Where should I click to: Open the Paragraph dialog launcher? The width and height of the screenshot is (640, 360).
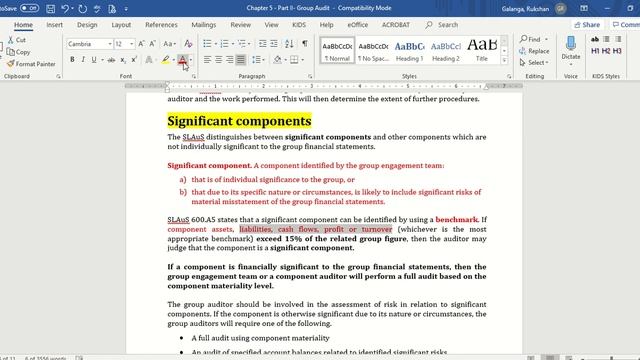pyautogui.click(x=310, y=76)
